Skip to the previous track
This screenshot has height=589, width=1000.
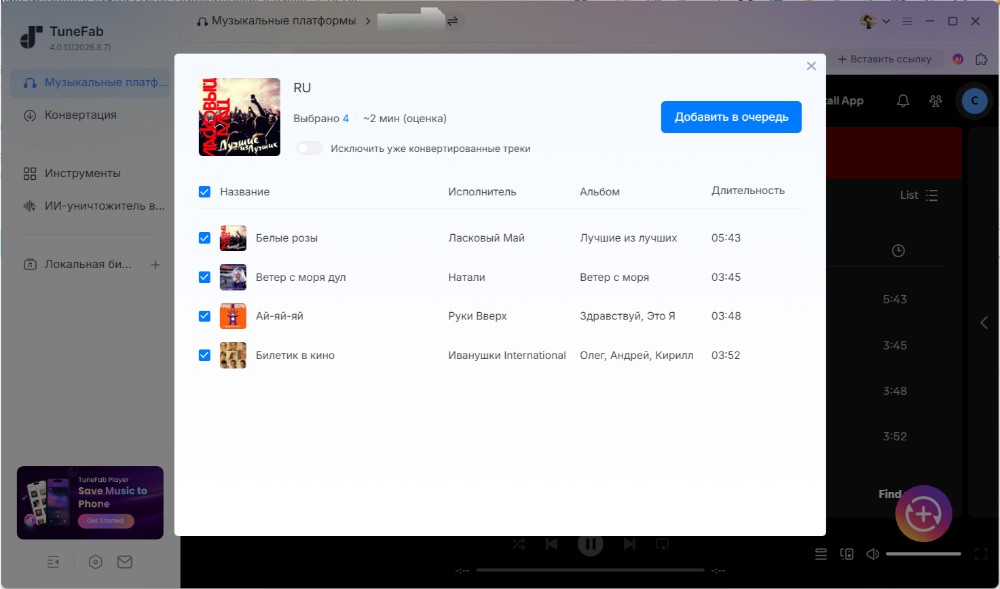552,544
